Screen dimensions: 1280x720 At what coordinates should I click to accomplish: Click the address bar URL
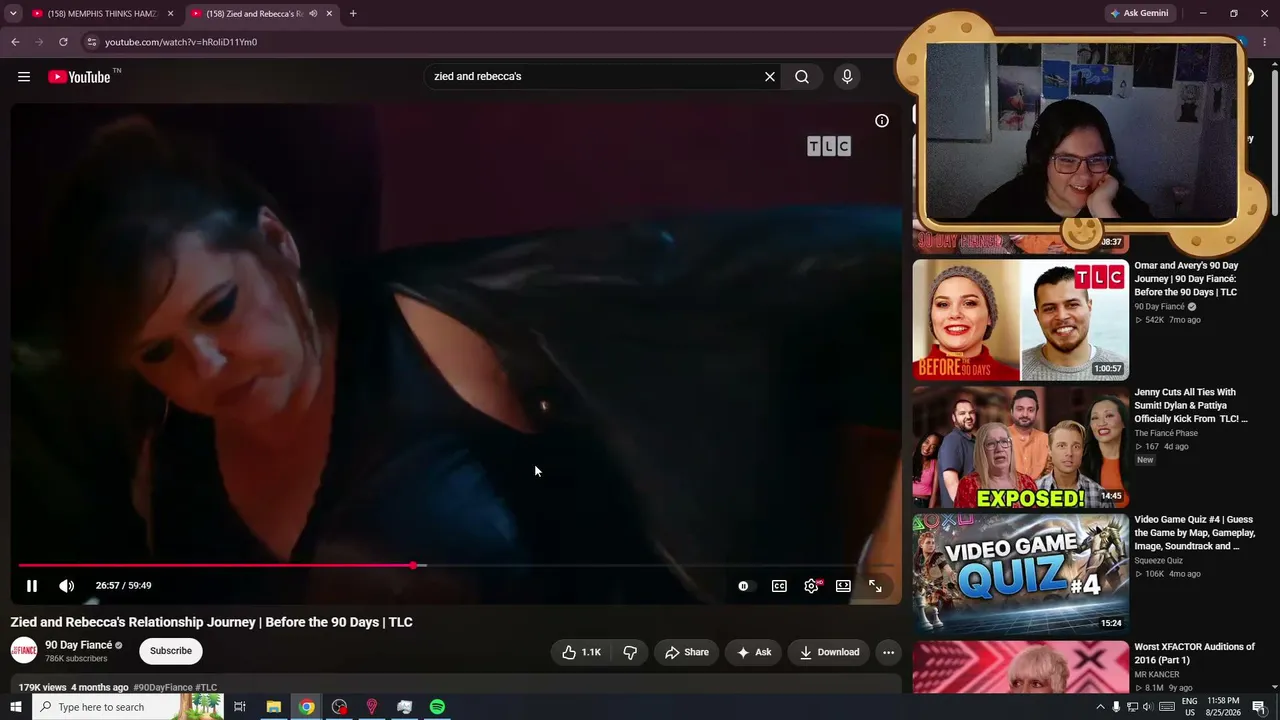pos(181,42)
